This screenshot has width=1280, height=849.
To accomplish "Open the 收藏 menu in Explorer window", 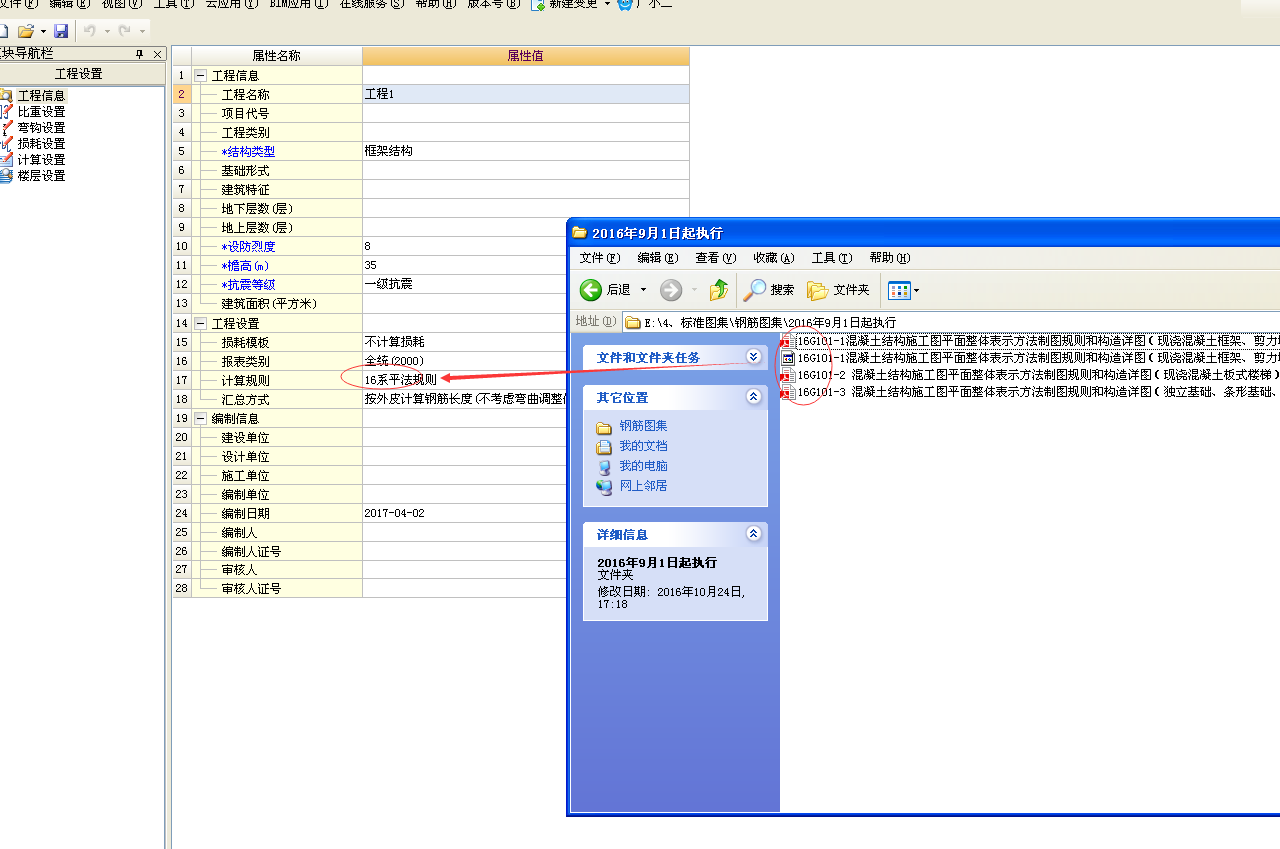I will tap(773, 258).
